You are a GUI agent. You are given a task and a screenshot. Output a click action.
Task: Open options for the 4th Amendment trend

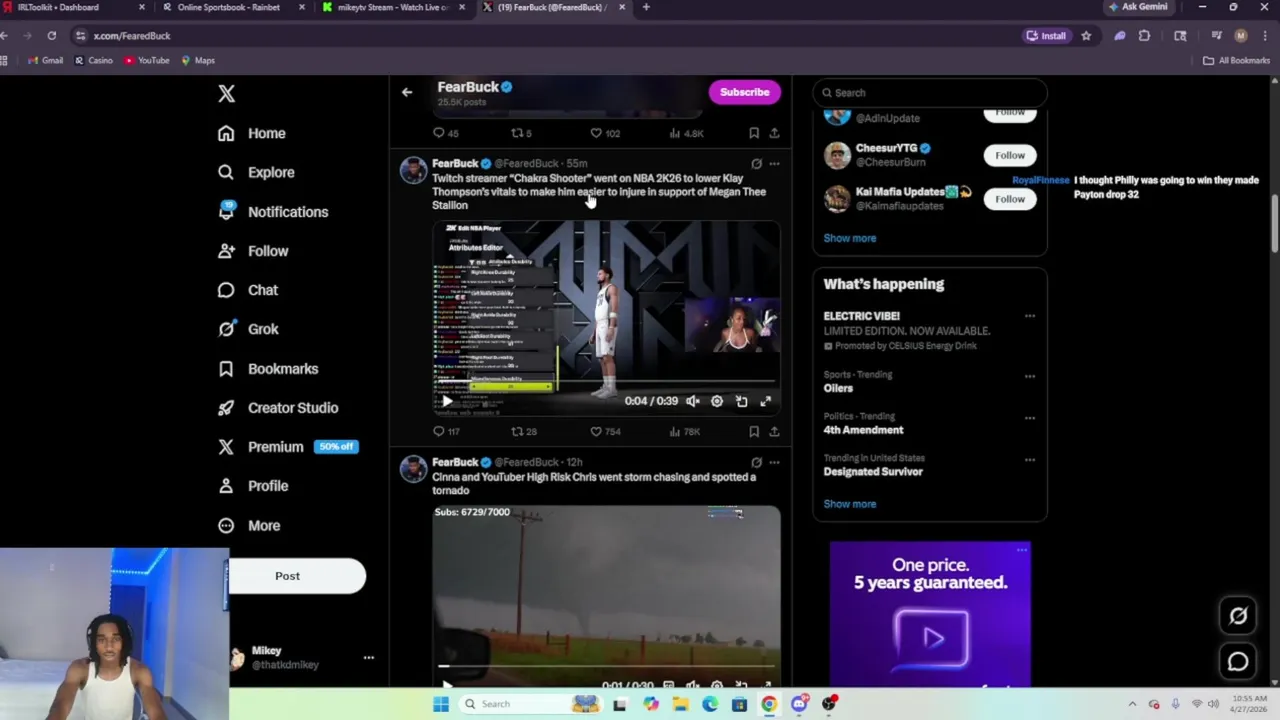click(x=1029, y=418)
